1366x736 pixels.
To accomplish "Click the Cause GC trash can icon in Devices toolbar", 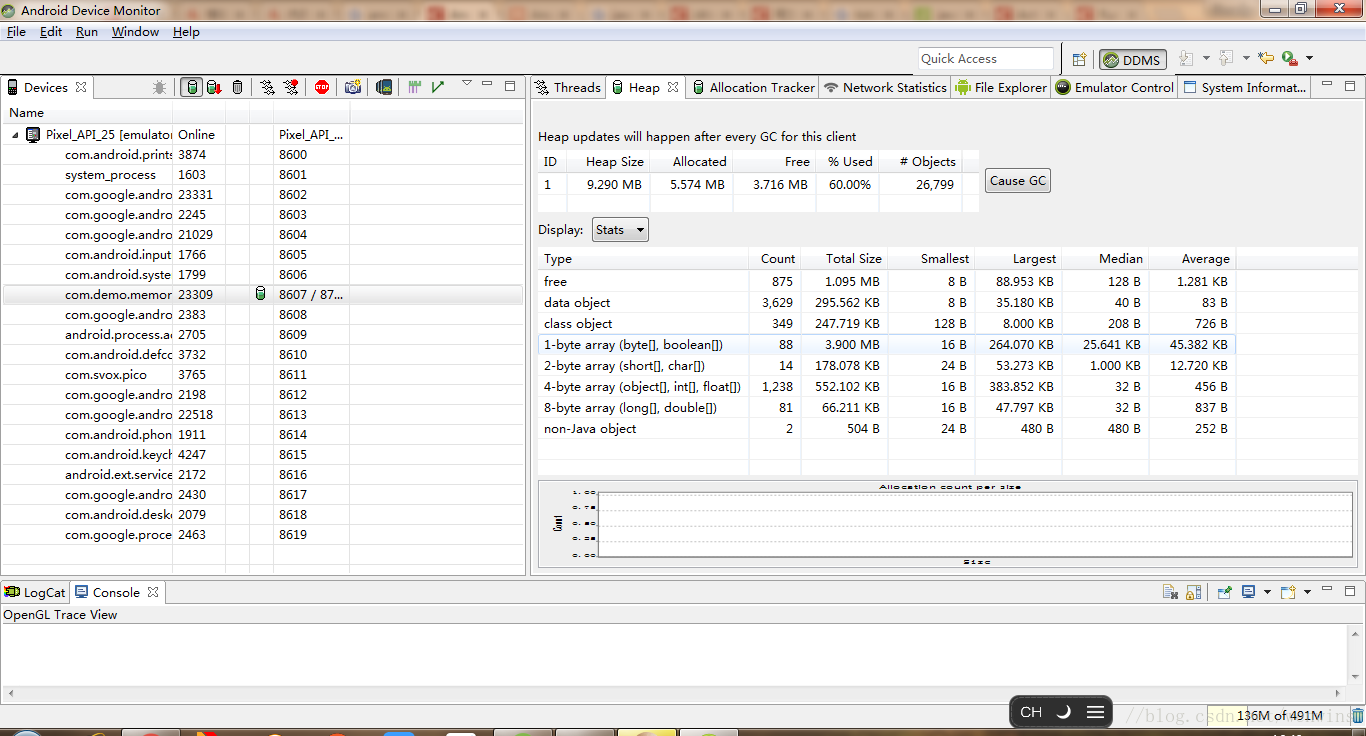I will (x=237, y=87).
